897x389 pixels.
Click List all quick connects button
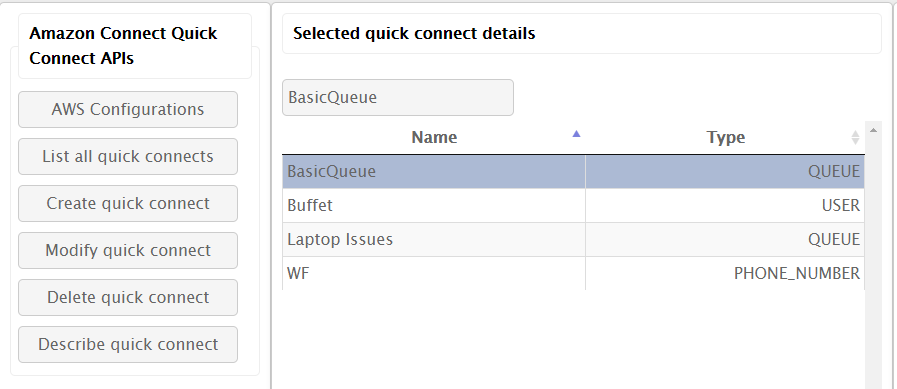[x=128, y=156]
